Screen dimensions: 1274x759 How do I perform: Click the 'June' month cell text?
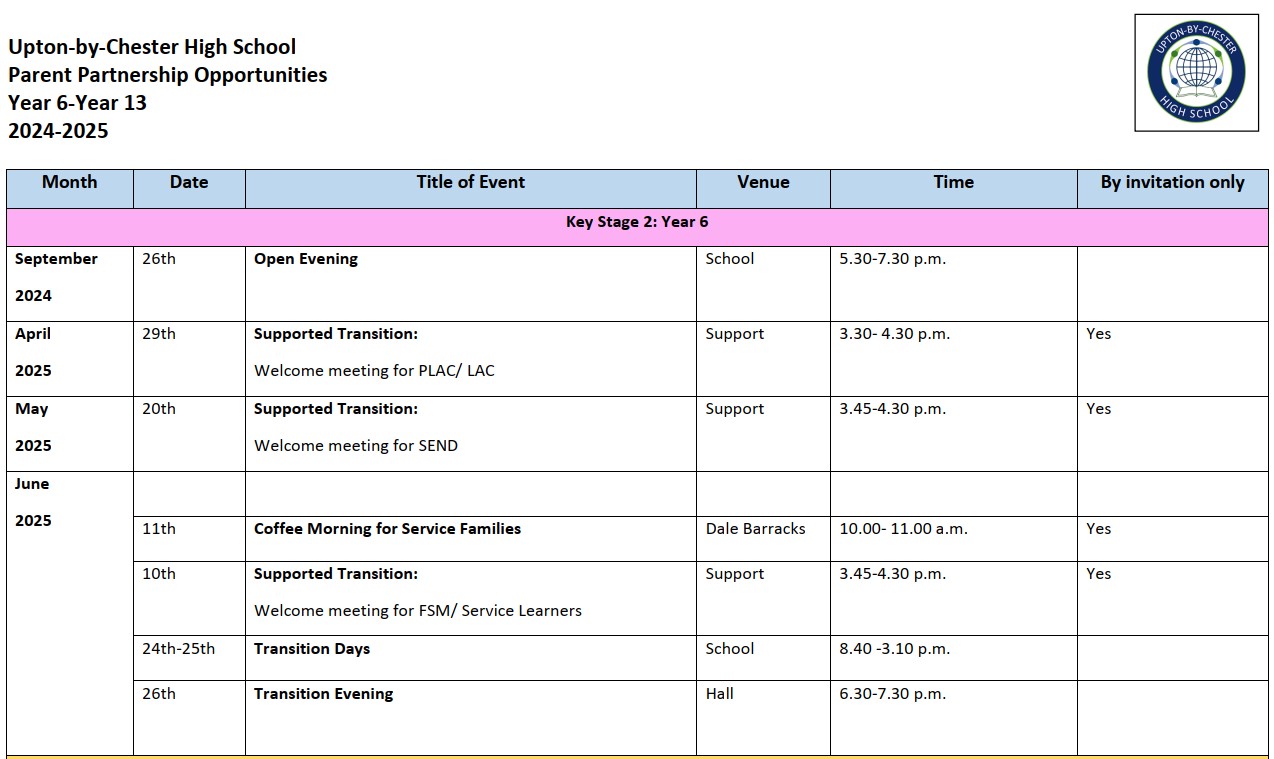point(32,484)
